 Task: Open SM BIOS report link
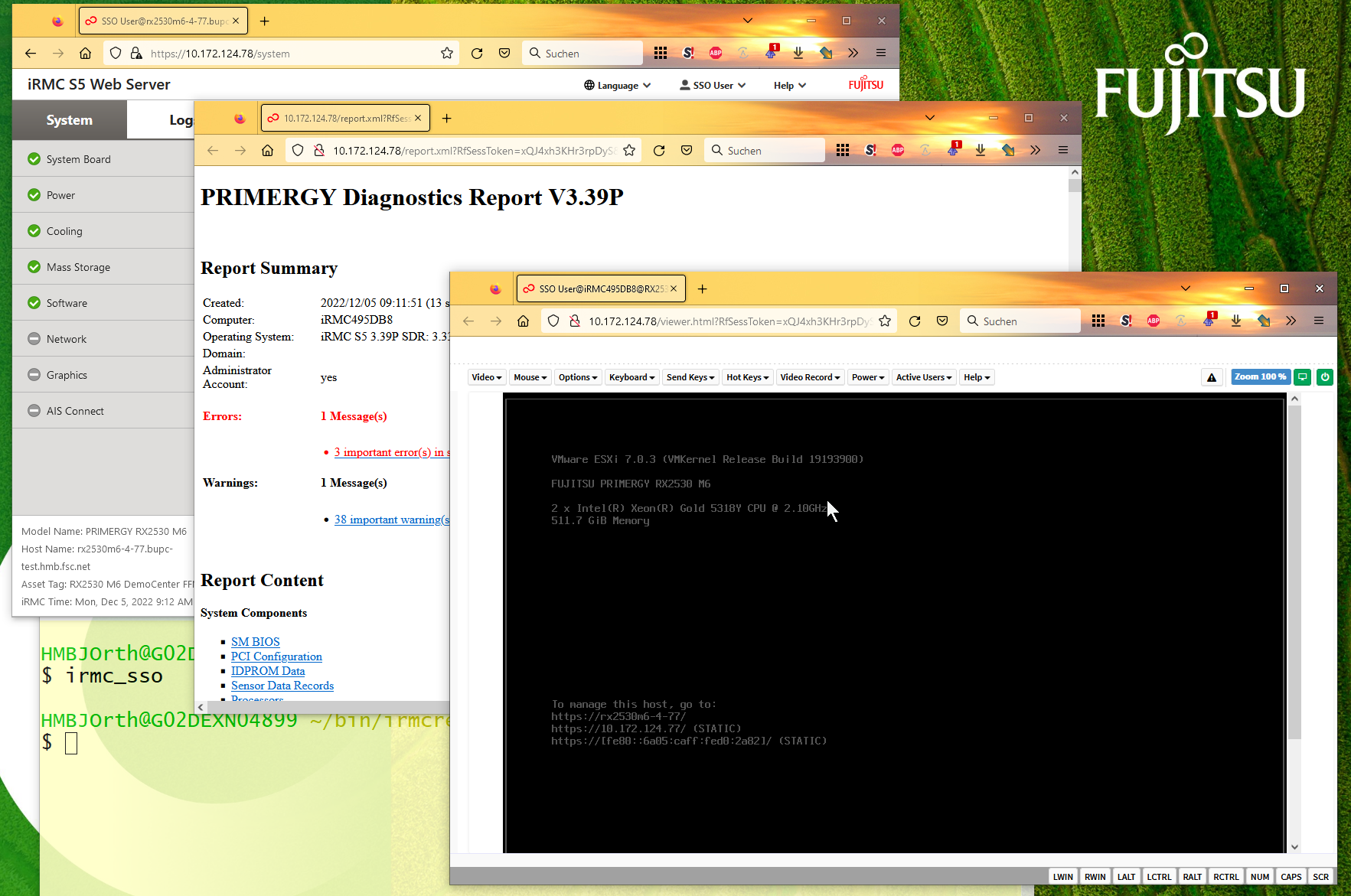tap(256, 642)
